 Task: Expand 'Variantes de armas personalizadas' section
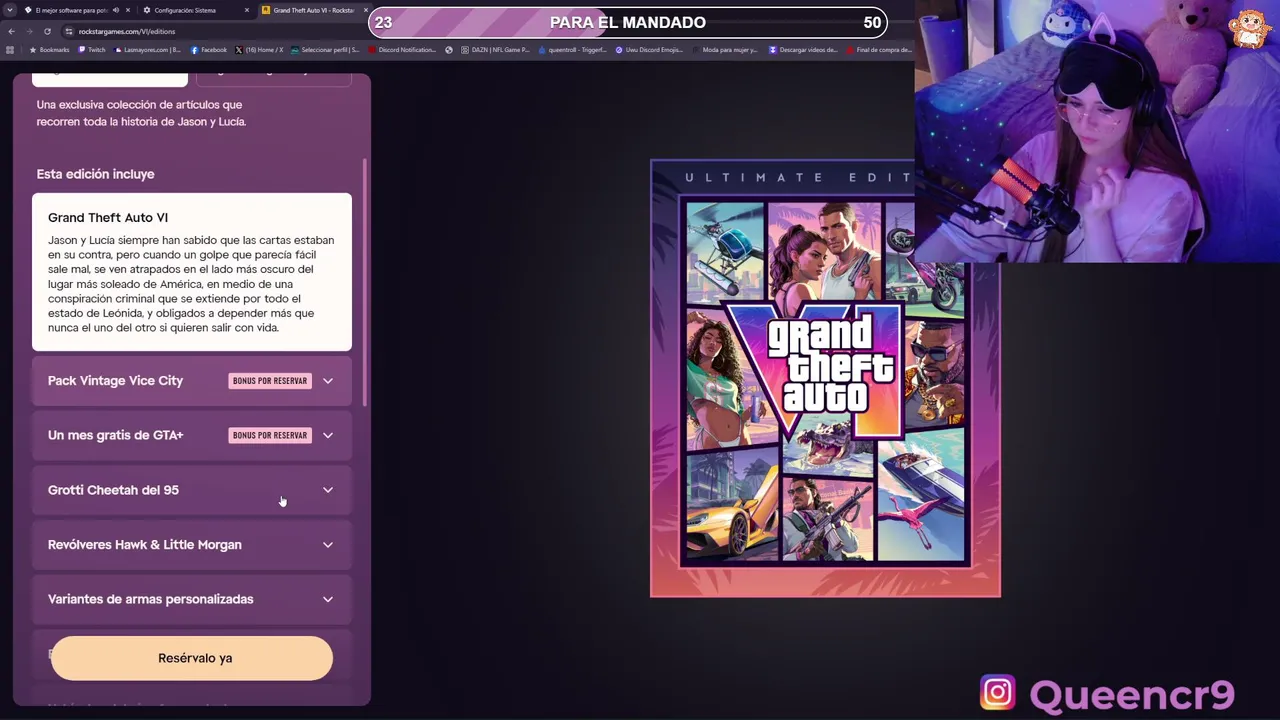coord(192,599)
